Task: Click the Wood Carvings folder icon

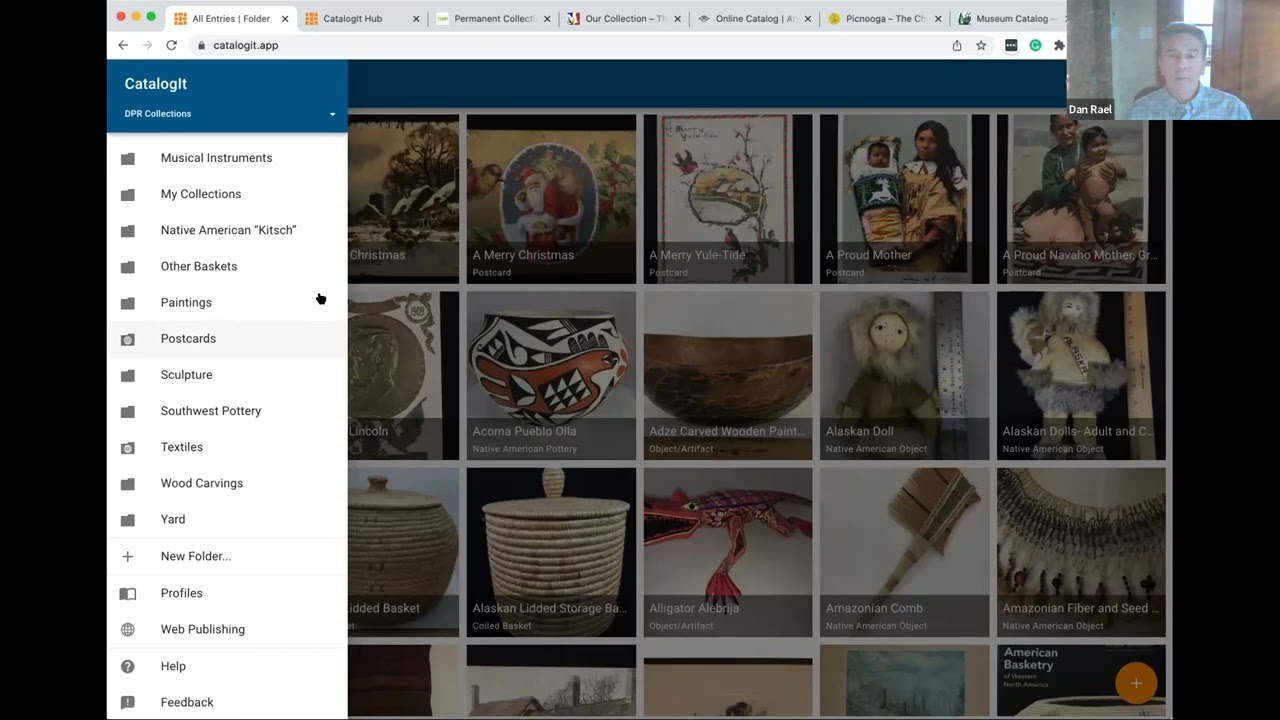Action: [128, 483]
